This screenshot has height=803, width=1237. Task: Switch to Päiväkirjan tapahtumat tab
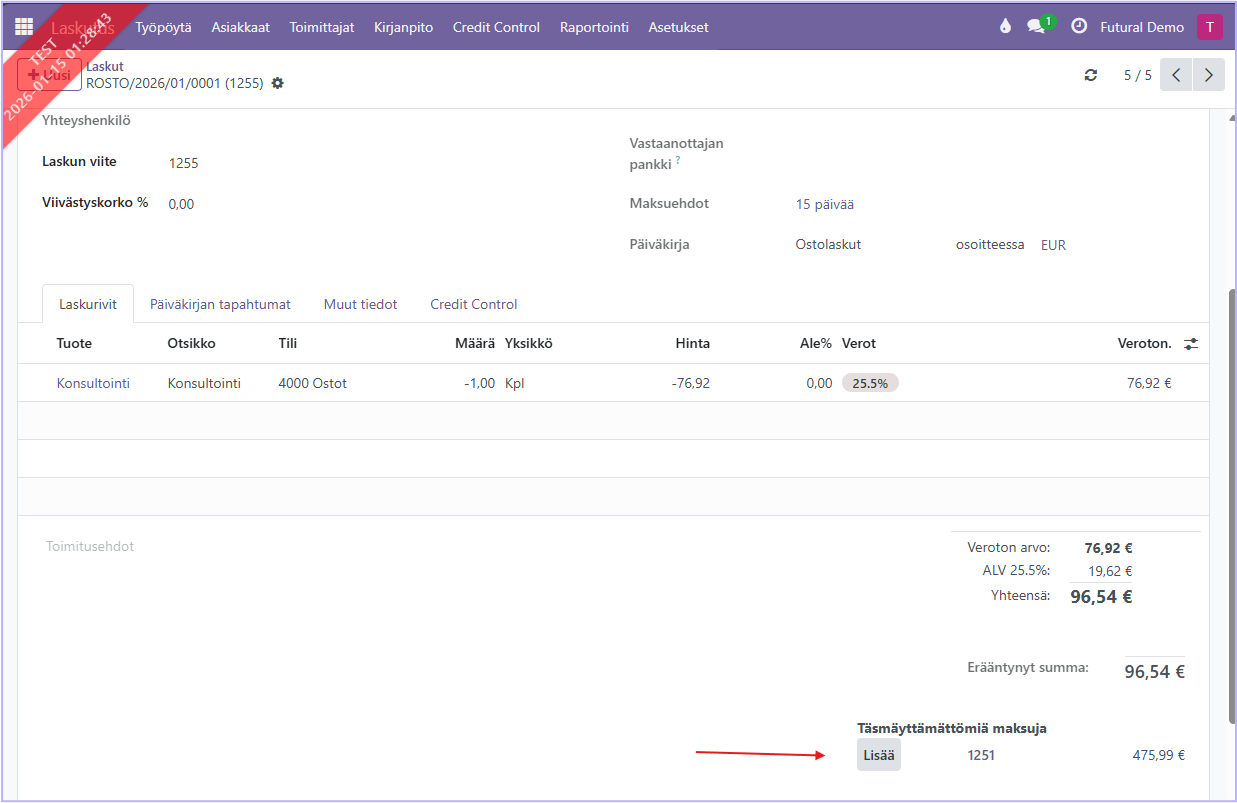click(220, 304)
